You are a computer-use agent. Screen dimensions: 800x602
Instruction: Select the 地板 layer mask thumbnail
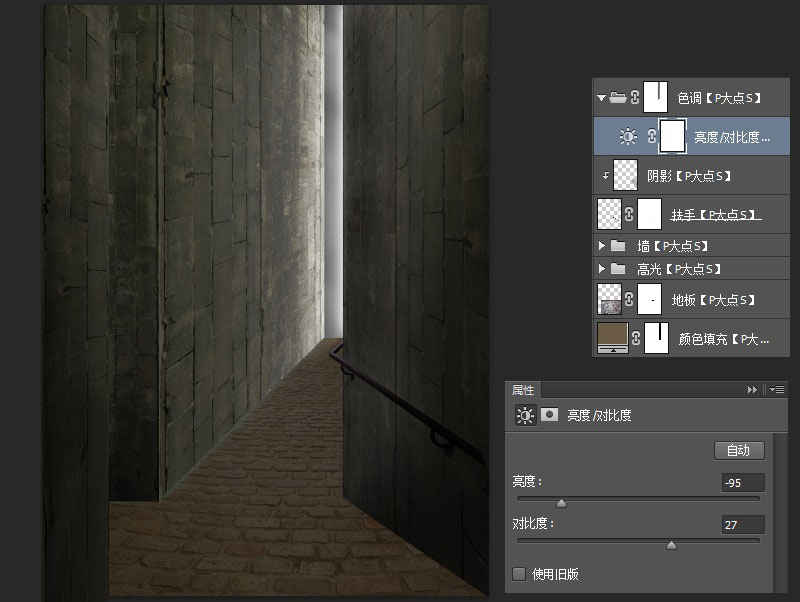coord(649,299)
